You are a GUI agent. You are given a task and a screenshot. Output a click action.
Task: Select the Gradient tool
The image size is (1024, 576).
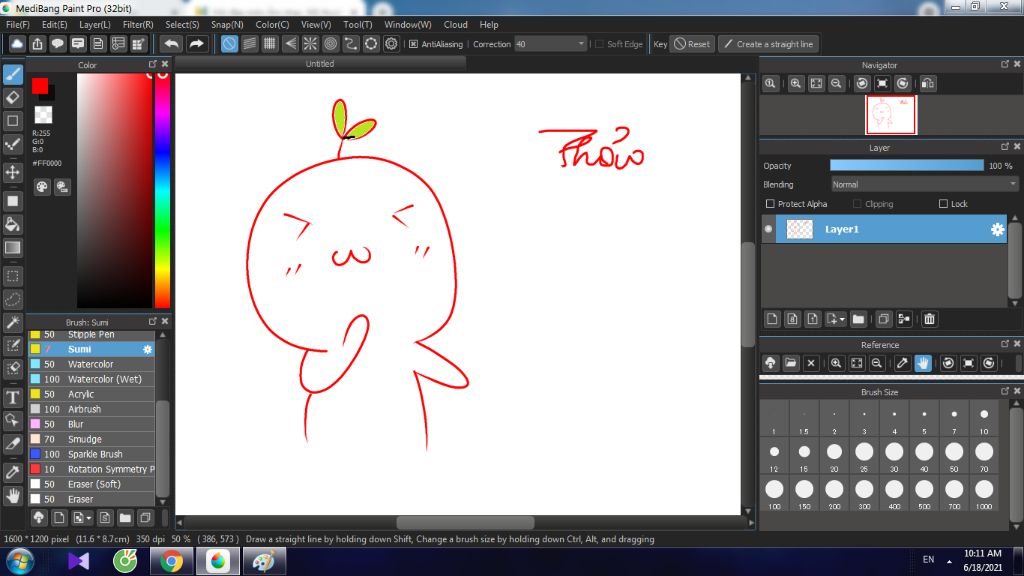pyautogui.click(x=12, y=248)
